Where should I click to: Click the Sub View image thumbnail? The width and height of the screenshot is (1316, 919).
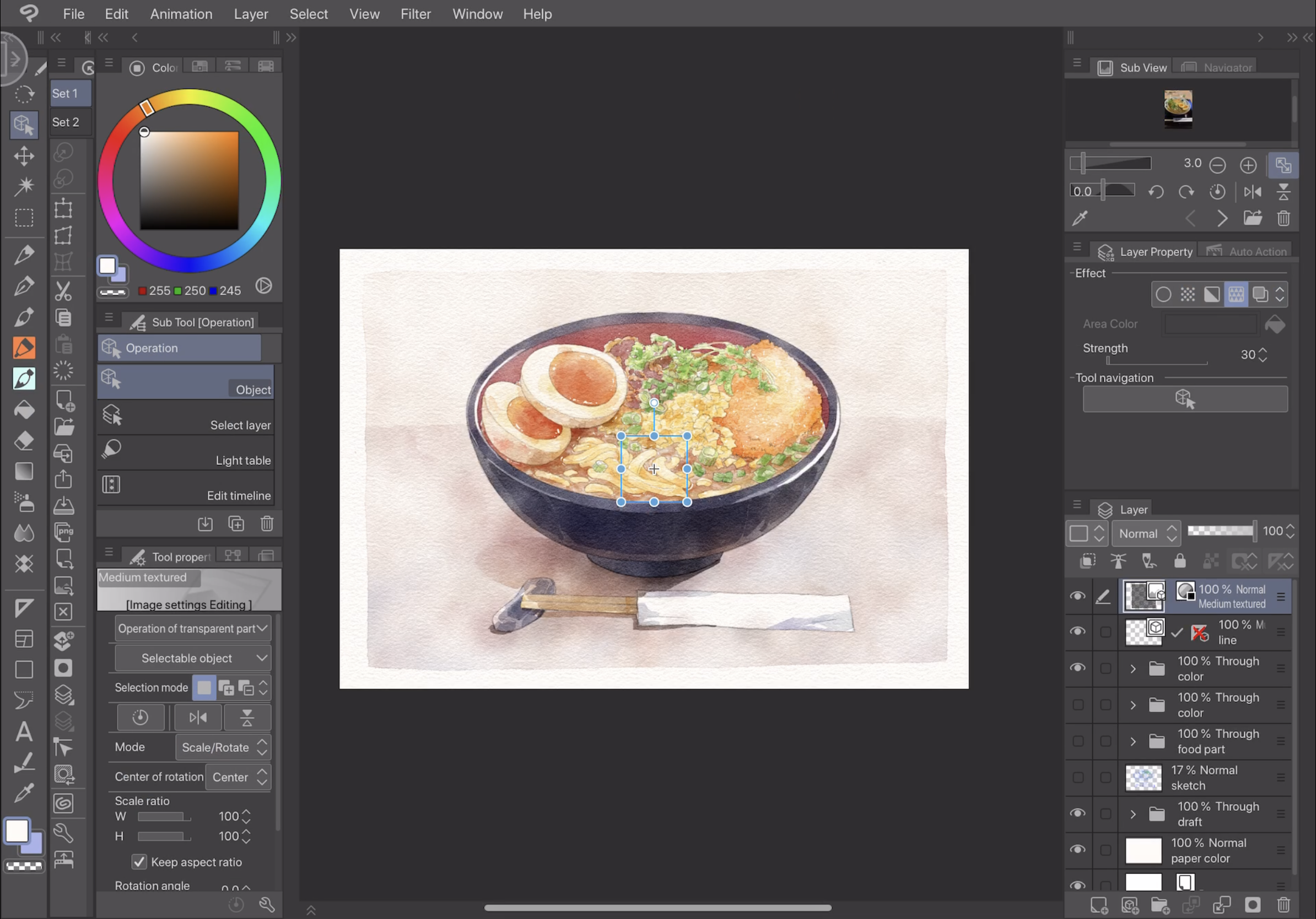[1178, 109]
